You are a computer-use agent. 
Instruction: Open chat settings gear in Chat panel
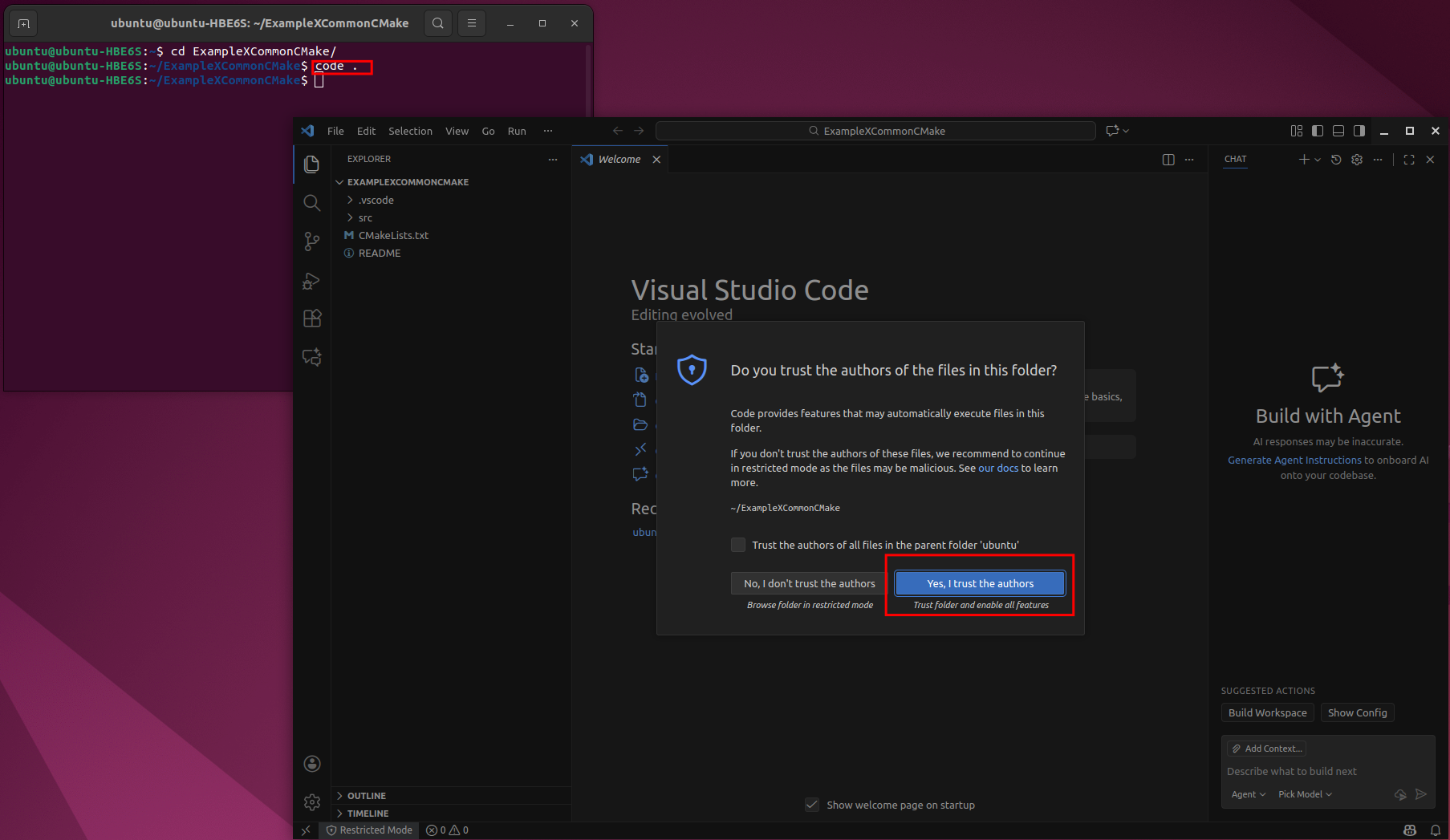[x=1357, y=160]
